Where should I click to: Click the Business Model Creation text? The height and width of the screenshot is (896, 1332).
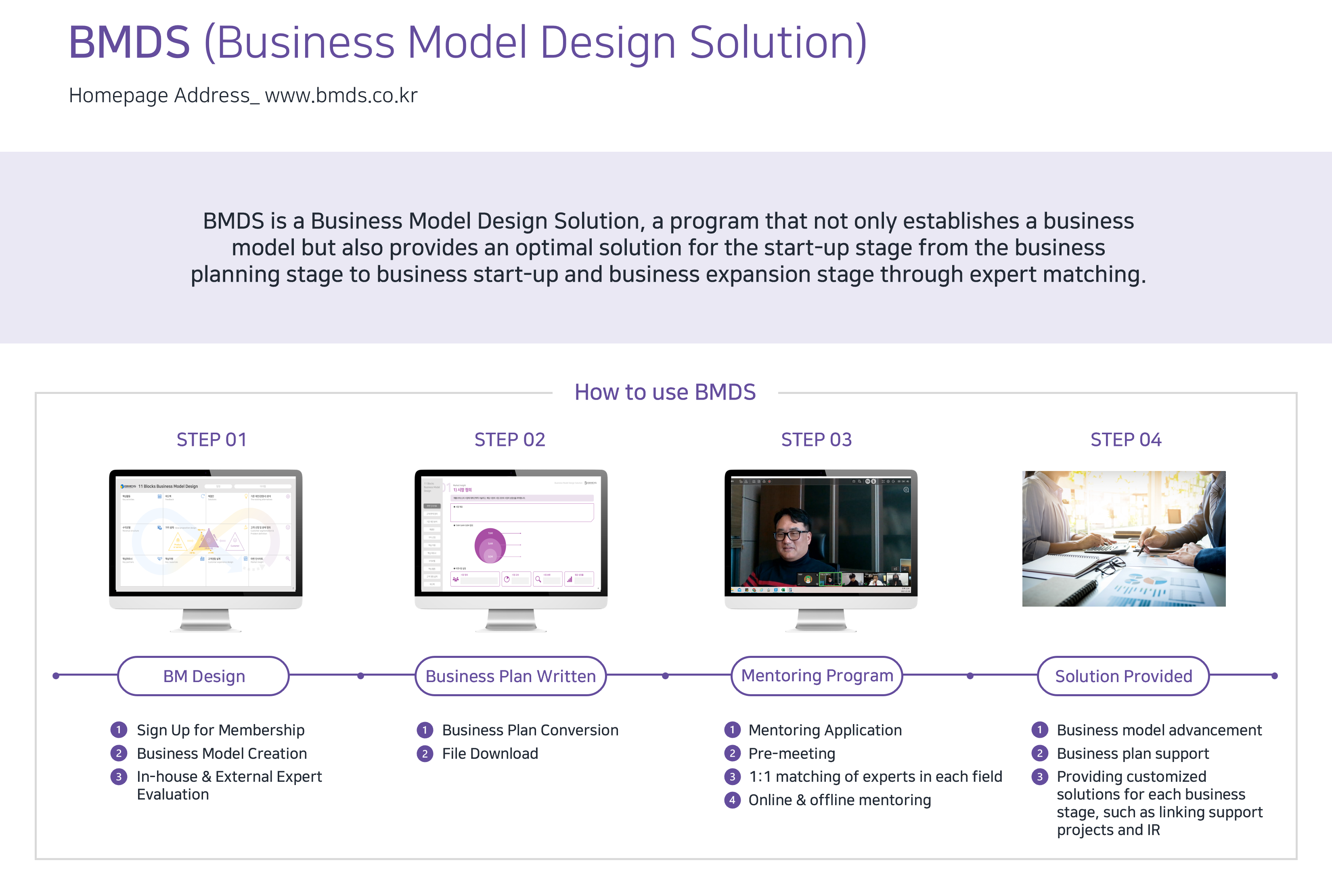pyautogui.click(x=222, y=754)
